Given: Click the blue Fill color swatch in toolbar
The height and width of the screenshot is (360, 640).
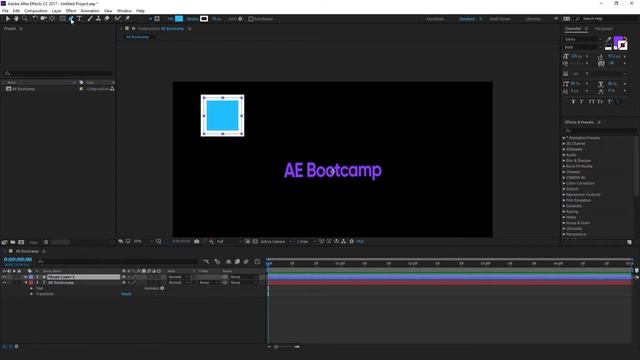Looking at the screenshot, I should [x=179, y=19].
